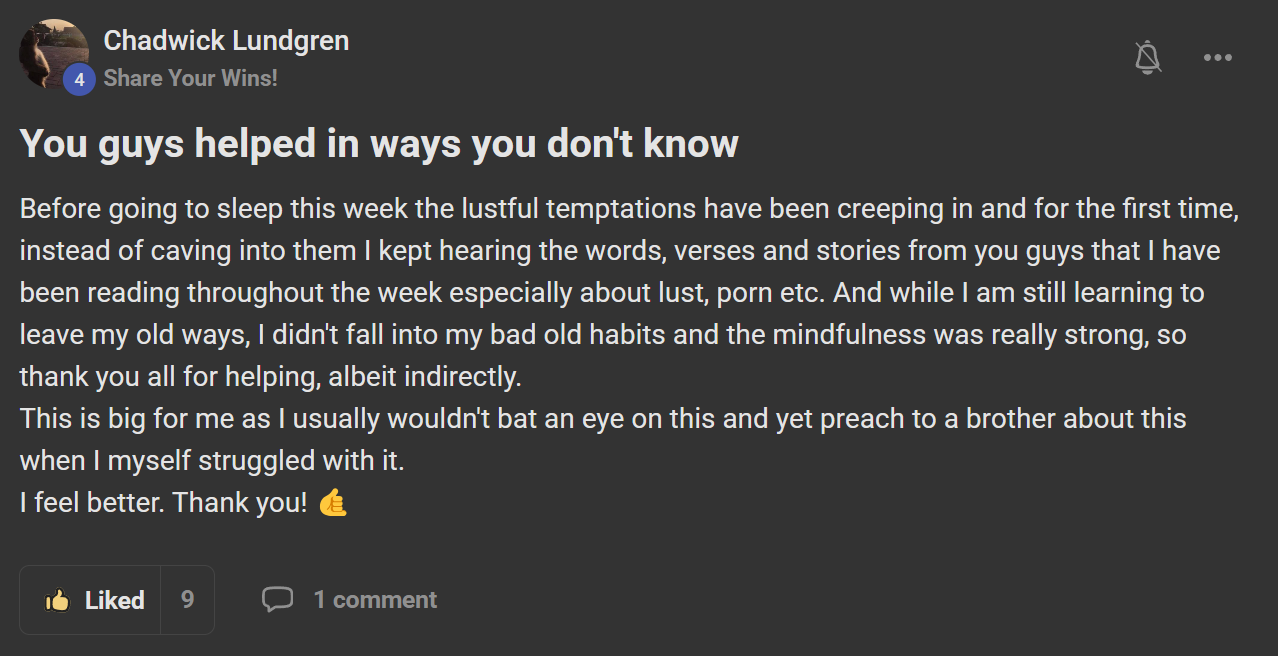Image resolution: width=1278 pixels, height=656 pixels.
Task: Go to the Share Your Wins! category
Action: (190, 78)
